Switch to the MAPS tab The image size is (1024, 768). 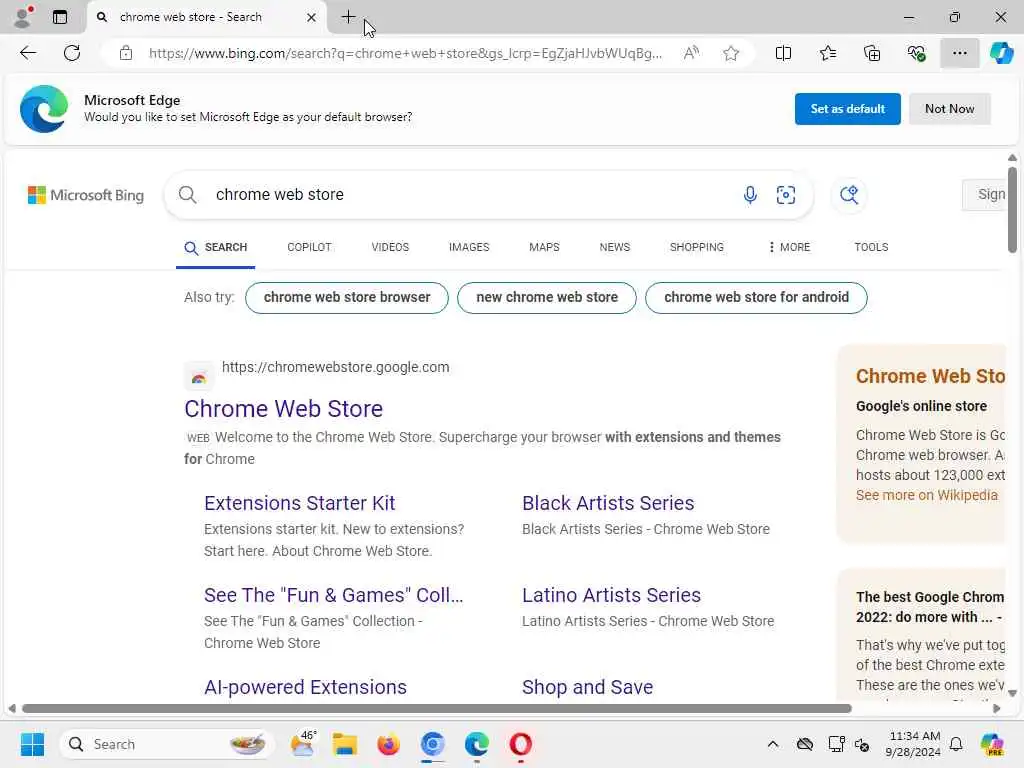544,248
